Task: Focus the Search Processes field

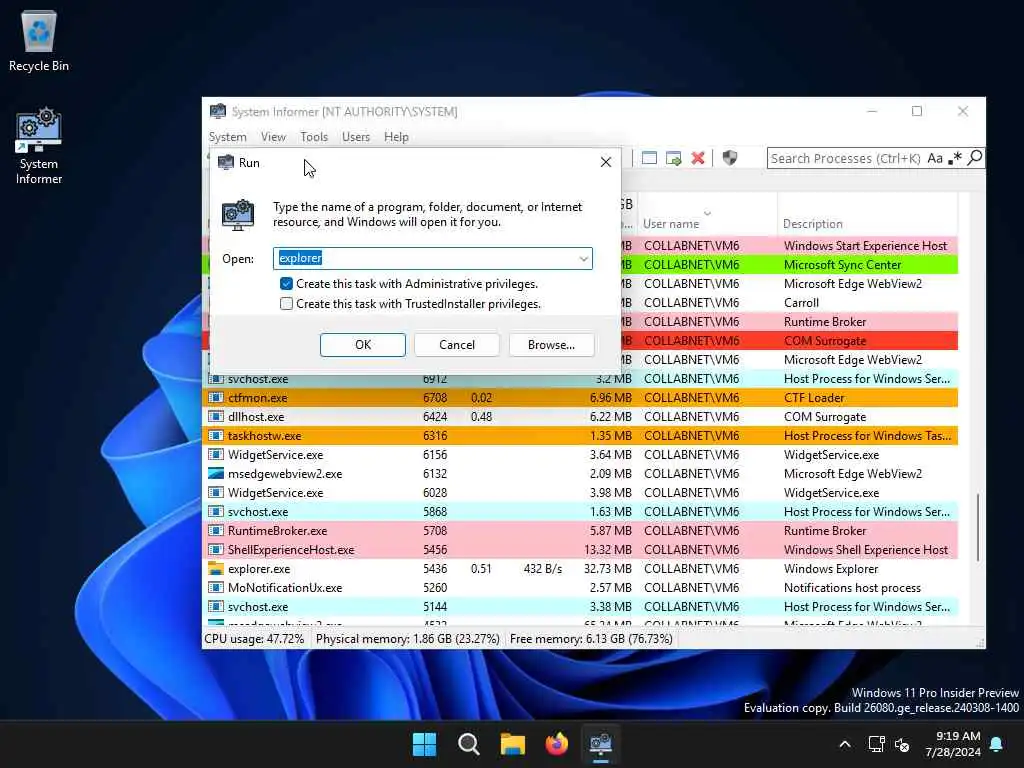Action: [x=845, y=158]
